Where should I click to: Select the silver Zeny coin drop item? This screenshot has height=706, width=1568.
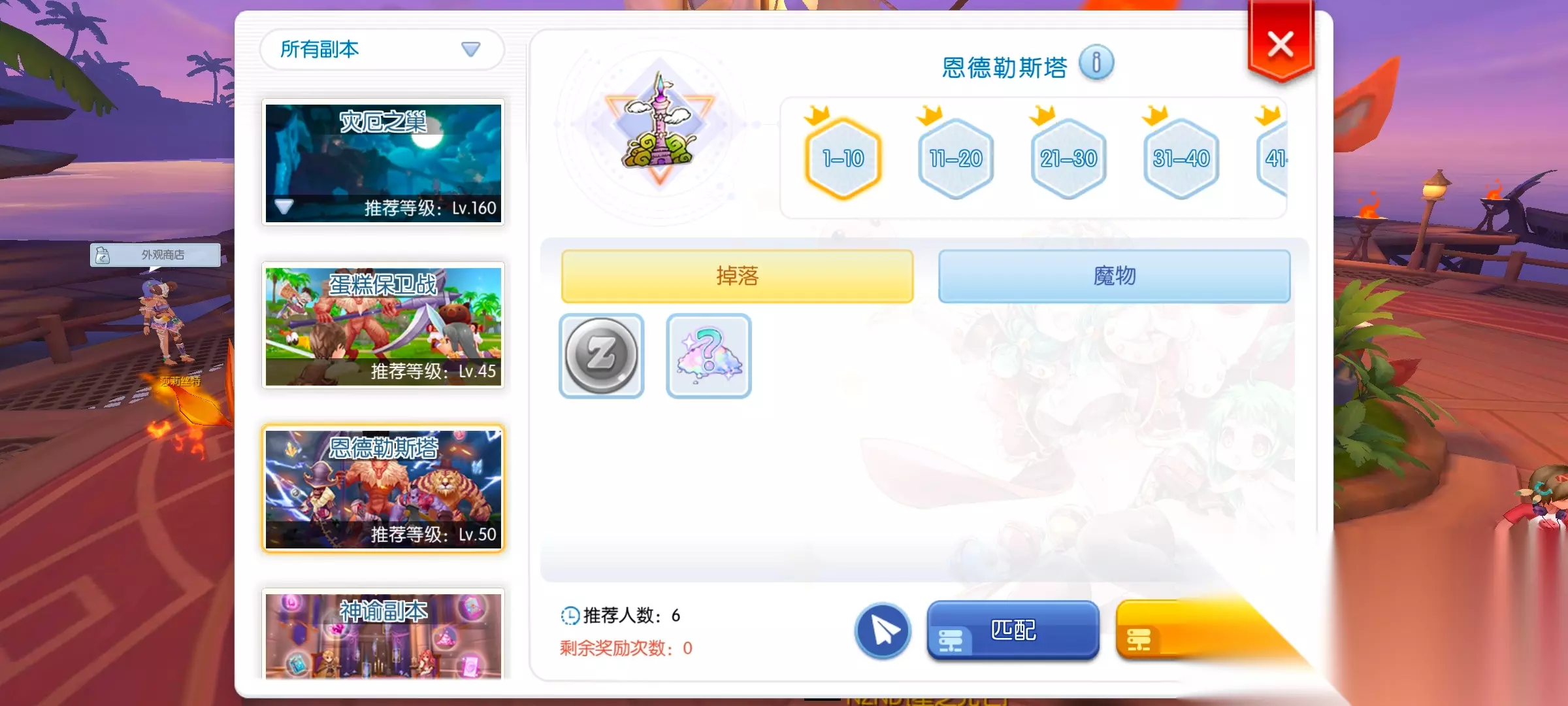602,356
